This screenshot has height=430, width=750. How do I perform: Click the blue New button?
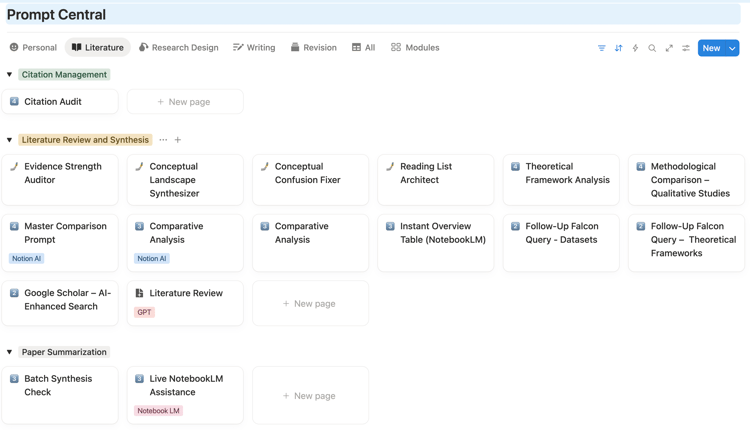[710, 48]
